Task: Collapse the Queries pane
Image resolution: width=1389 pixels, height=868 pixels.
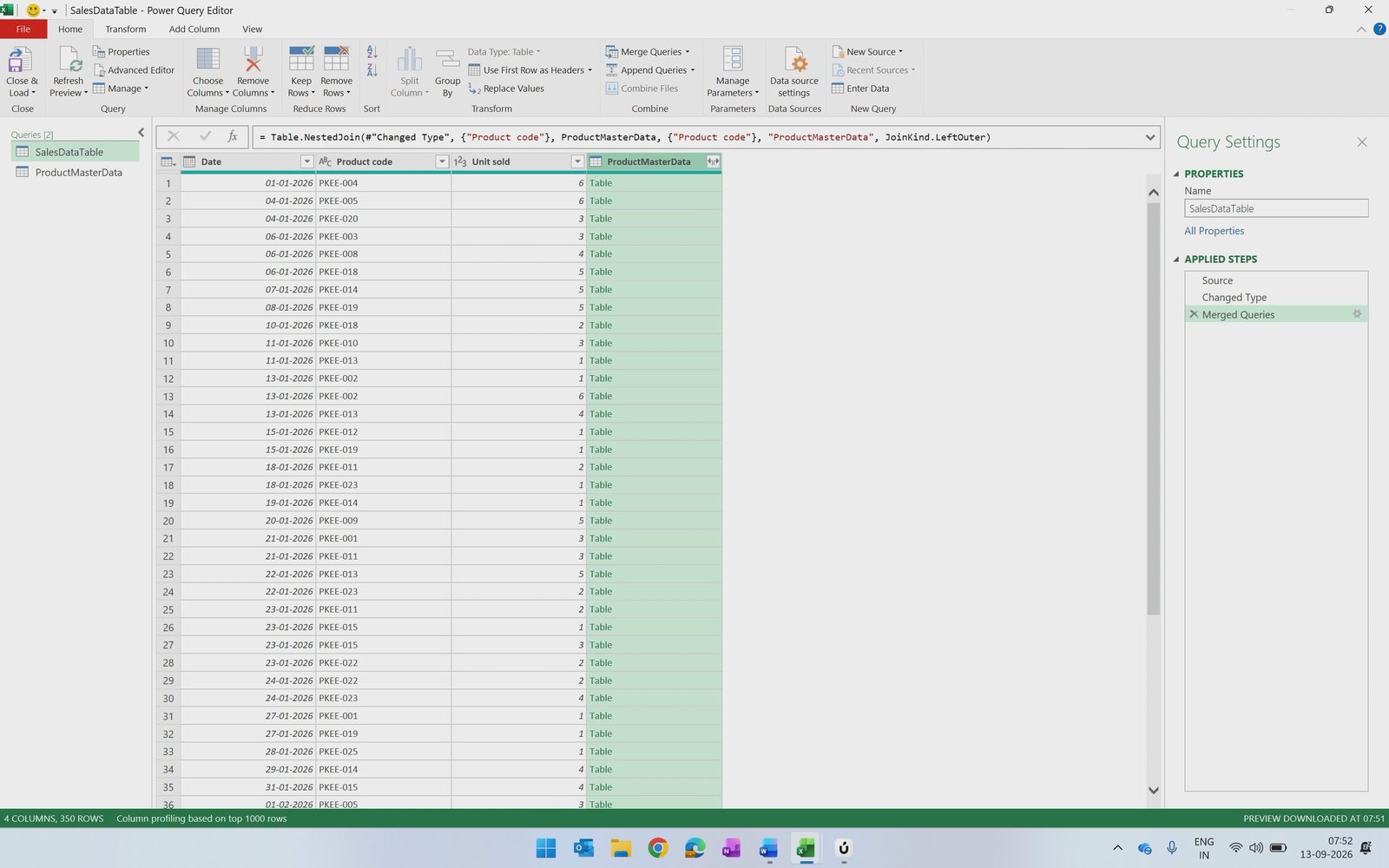Action: [141, 132]
